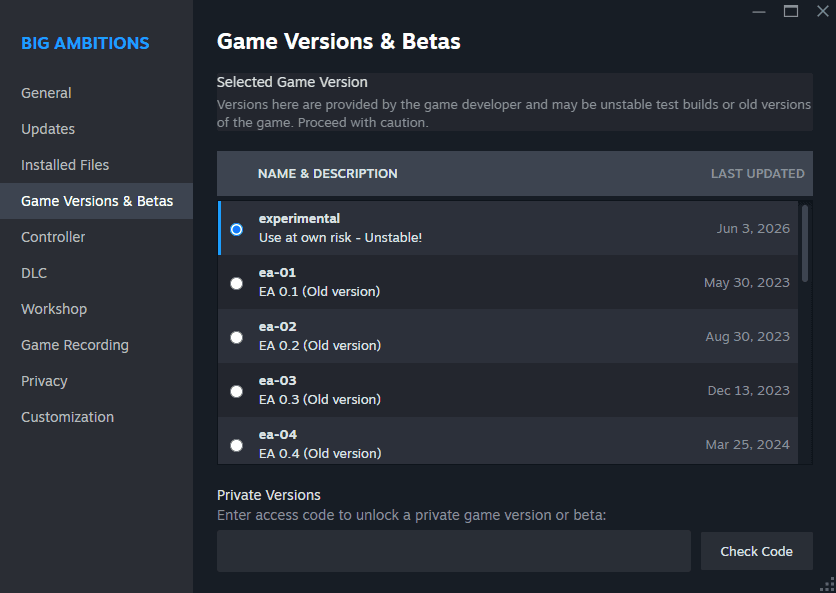
Task: Click the Private Versions heading
Action: click(269, 495)
